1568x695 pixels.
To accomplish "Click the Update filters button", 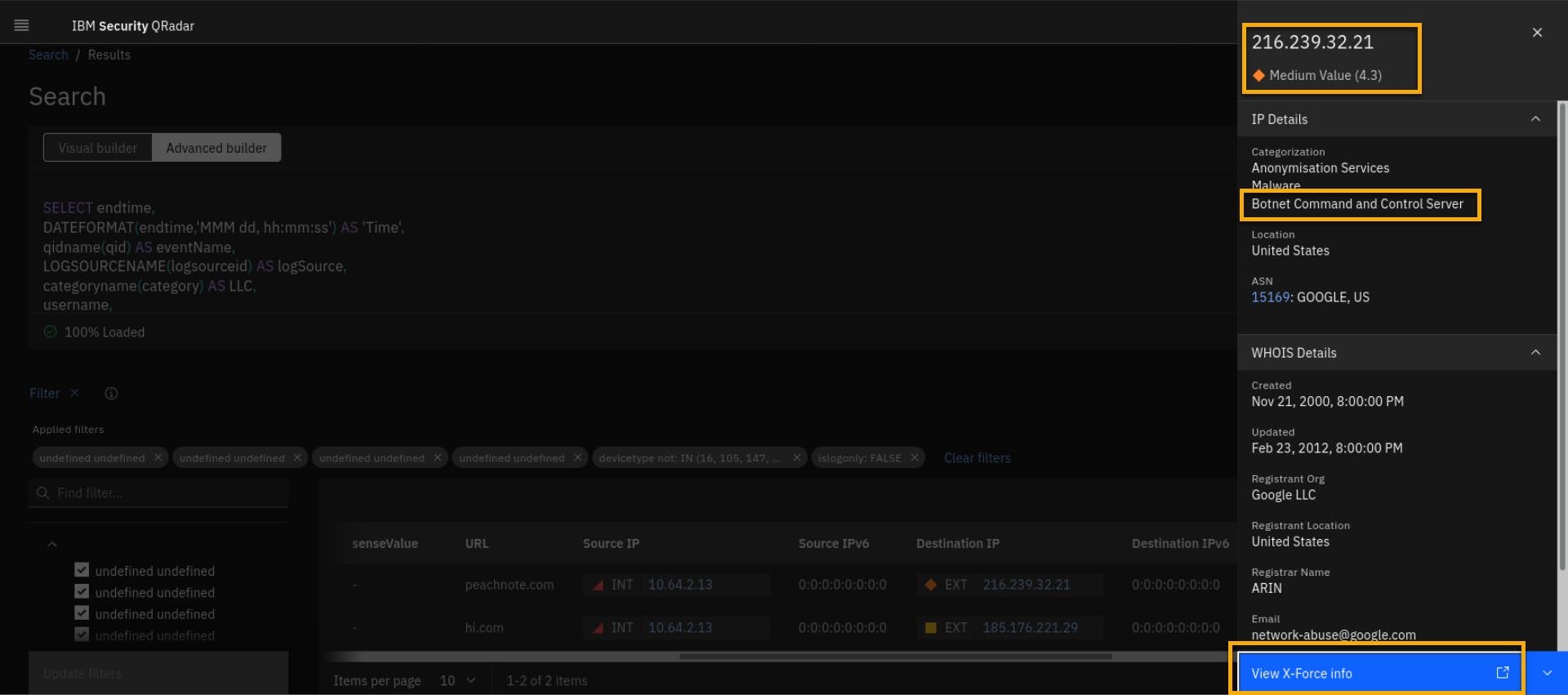I will pyautogui.click(x=158, y=673).
